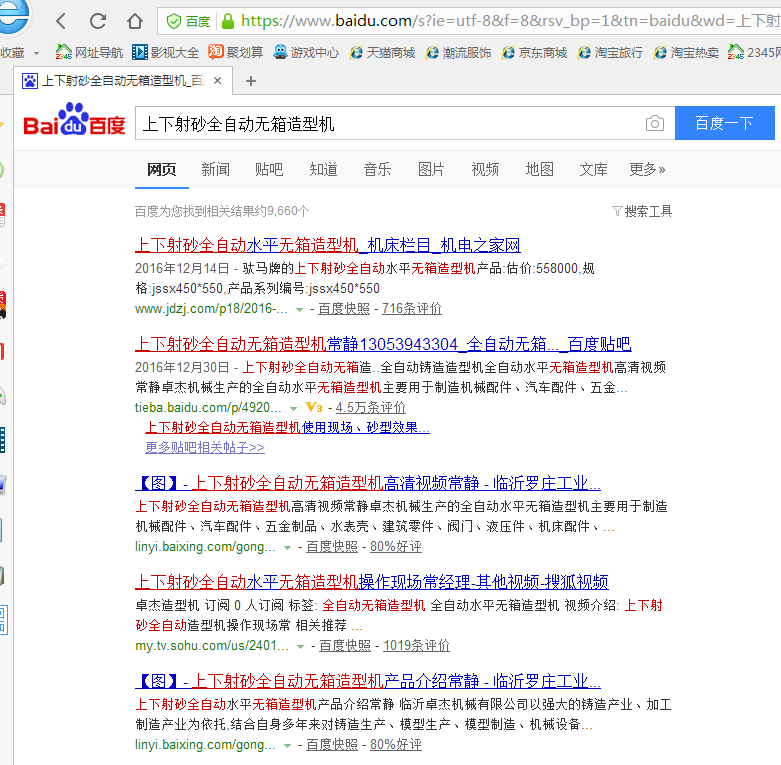Open a new tab with plus button
781x765 pixels.
[x=251, y=81]
